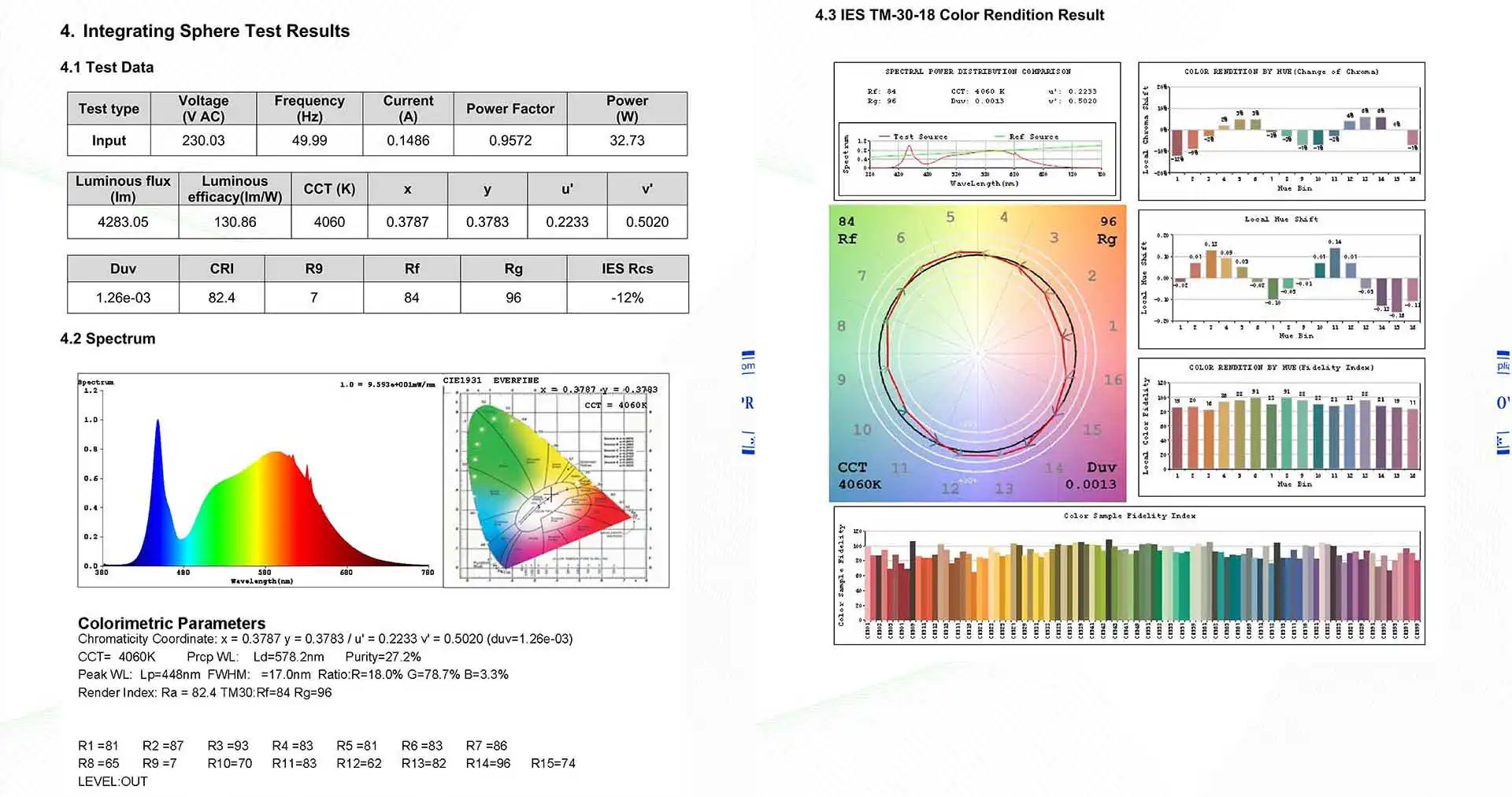
Task: Click the "4.2 Spectrum" subheading
Action: pos(108,339)
